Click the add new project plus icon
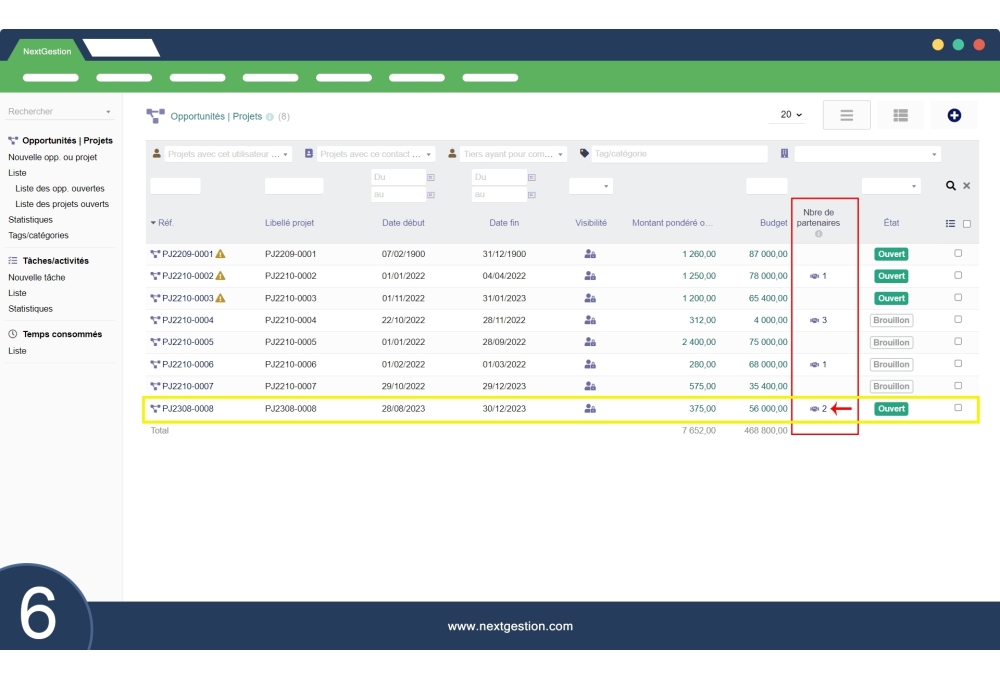This screenshot has width=1000, height=679. (954, 115)
